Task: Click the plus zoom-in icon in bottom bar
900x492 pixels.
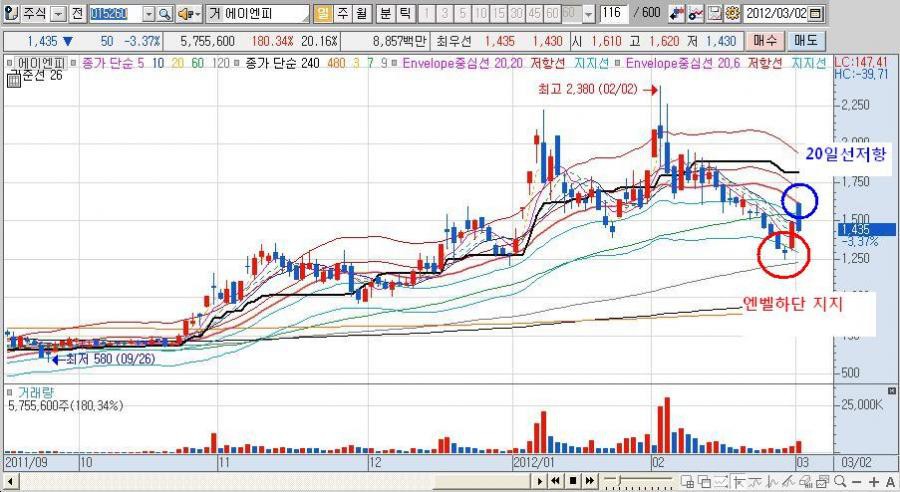Action: point(874,482)
